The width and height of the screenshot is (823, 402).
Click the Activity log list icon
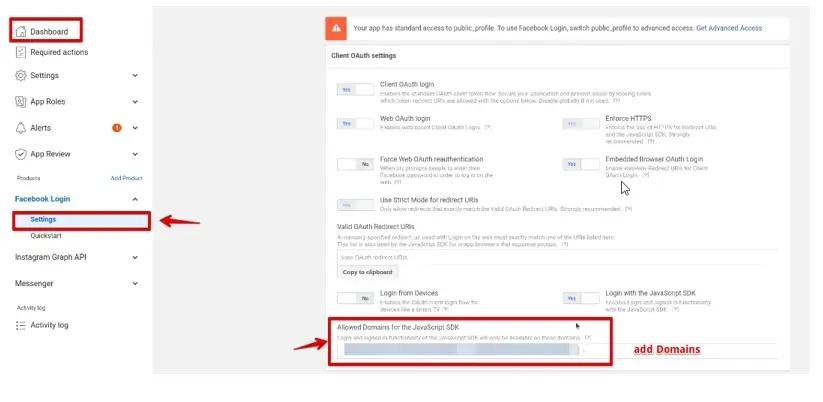point(21,325)
